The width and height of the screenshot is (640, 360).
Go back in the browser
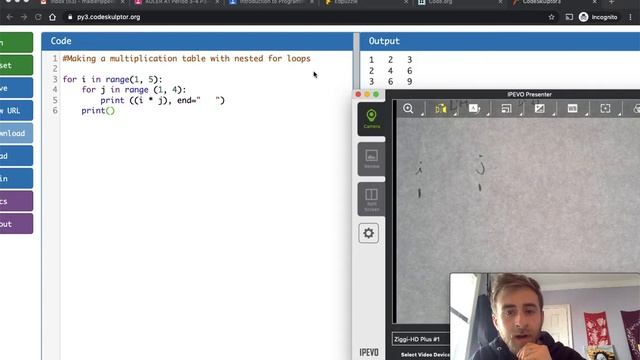(9, 17)
